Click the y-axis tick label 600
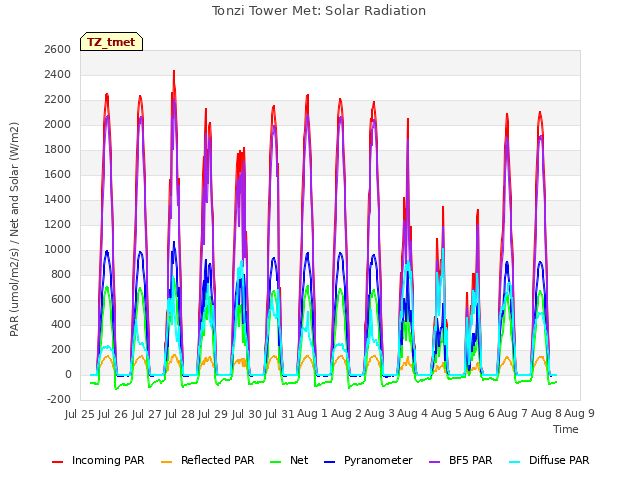Screen dimensions: 640x480 pos(61,300)
